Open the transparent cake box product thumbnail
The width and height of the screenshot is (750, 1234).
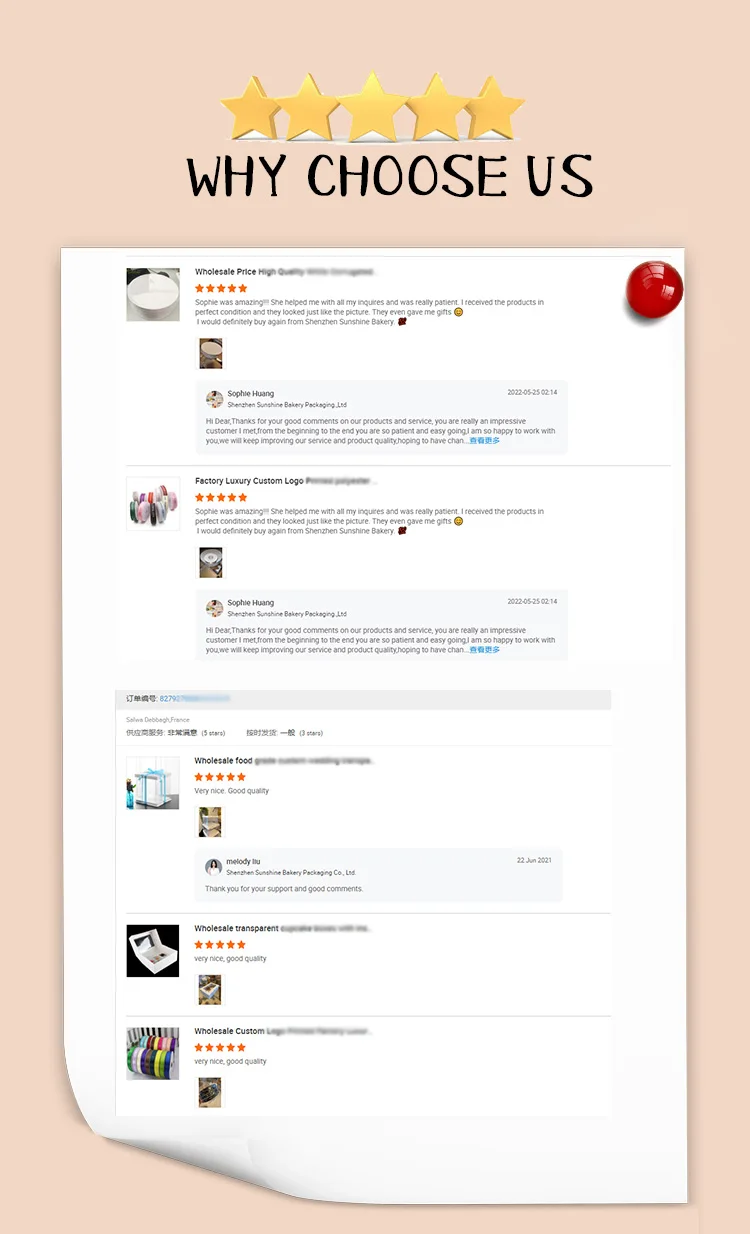pyautogui.click(x=153, y=783)
